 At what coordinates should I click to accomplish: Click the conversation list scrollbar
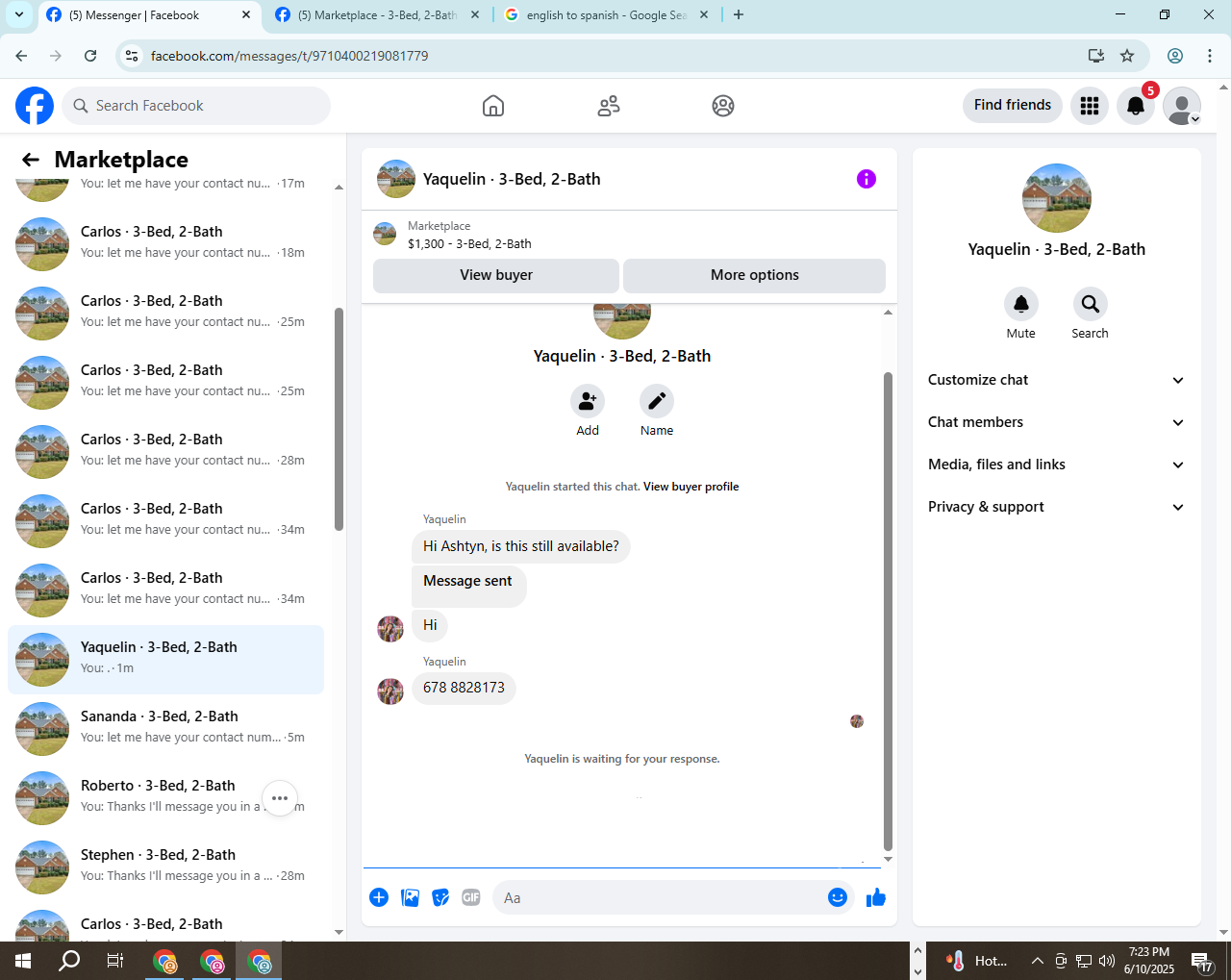(339, 419)
